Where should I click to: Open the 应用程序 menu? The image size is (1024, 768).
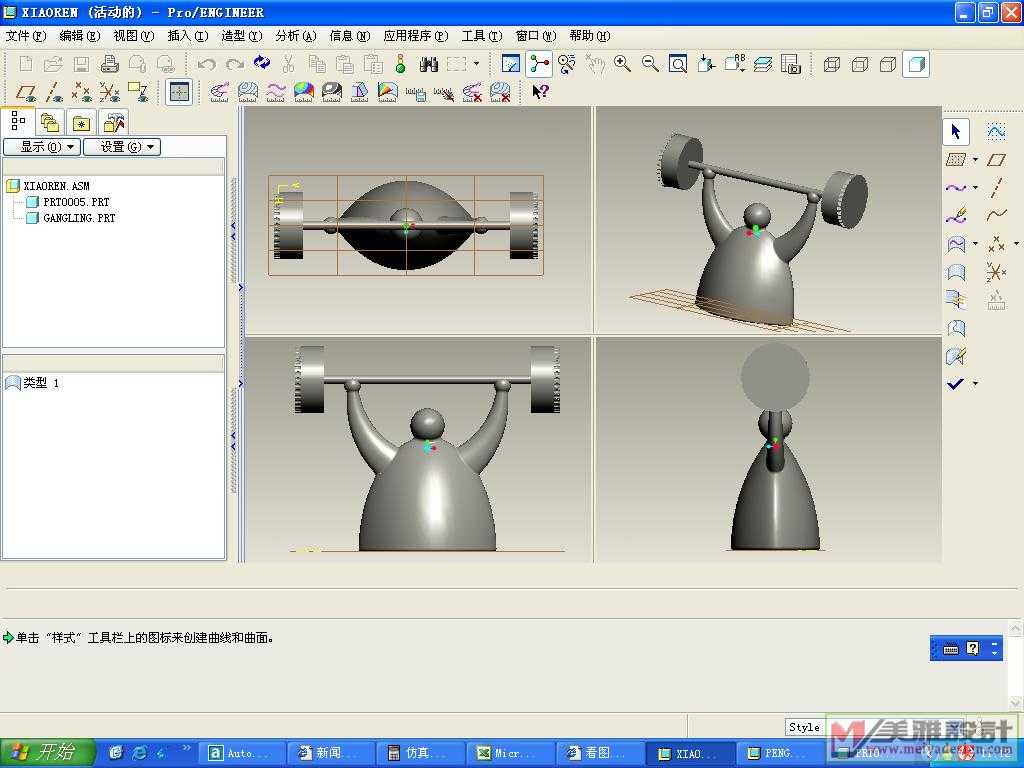click(x=416, y=36)
